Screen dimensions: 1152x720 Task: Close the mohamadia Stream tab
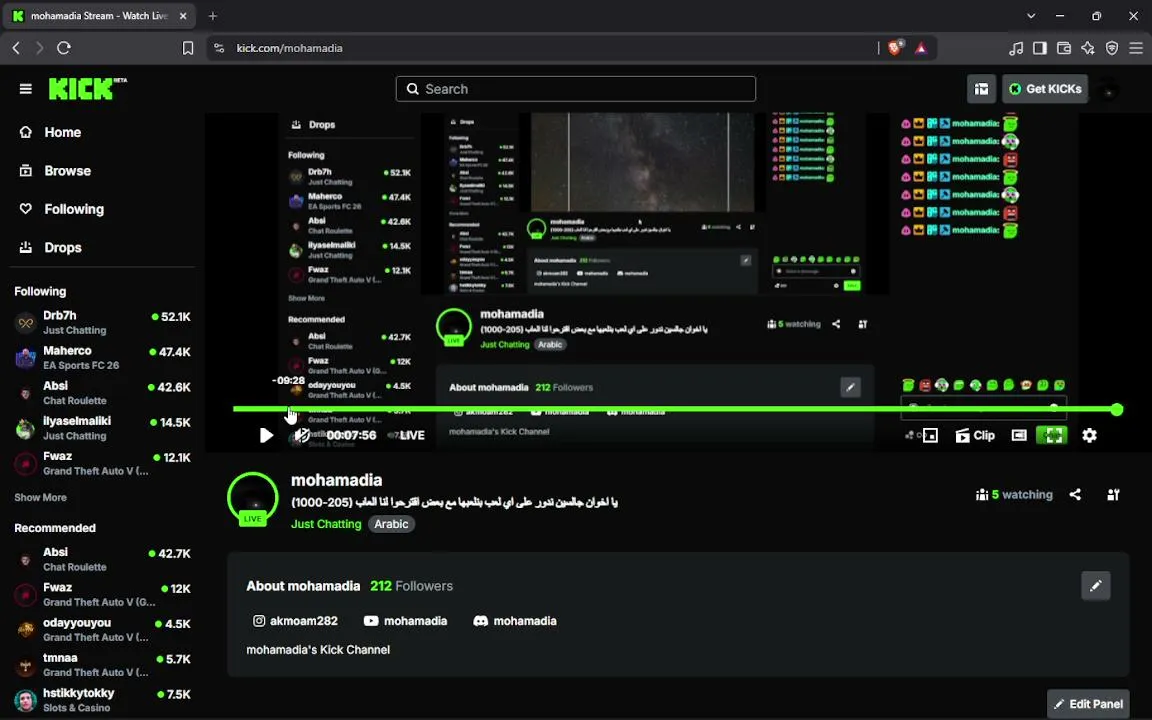183,15
